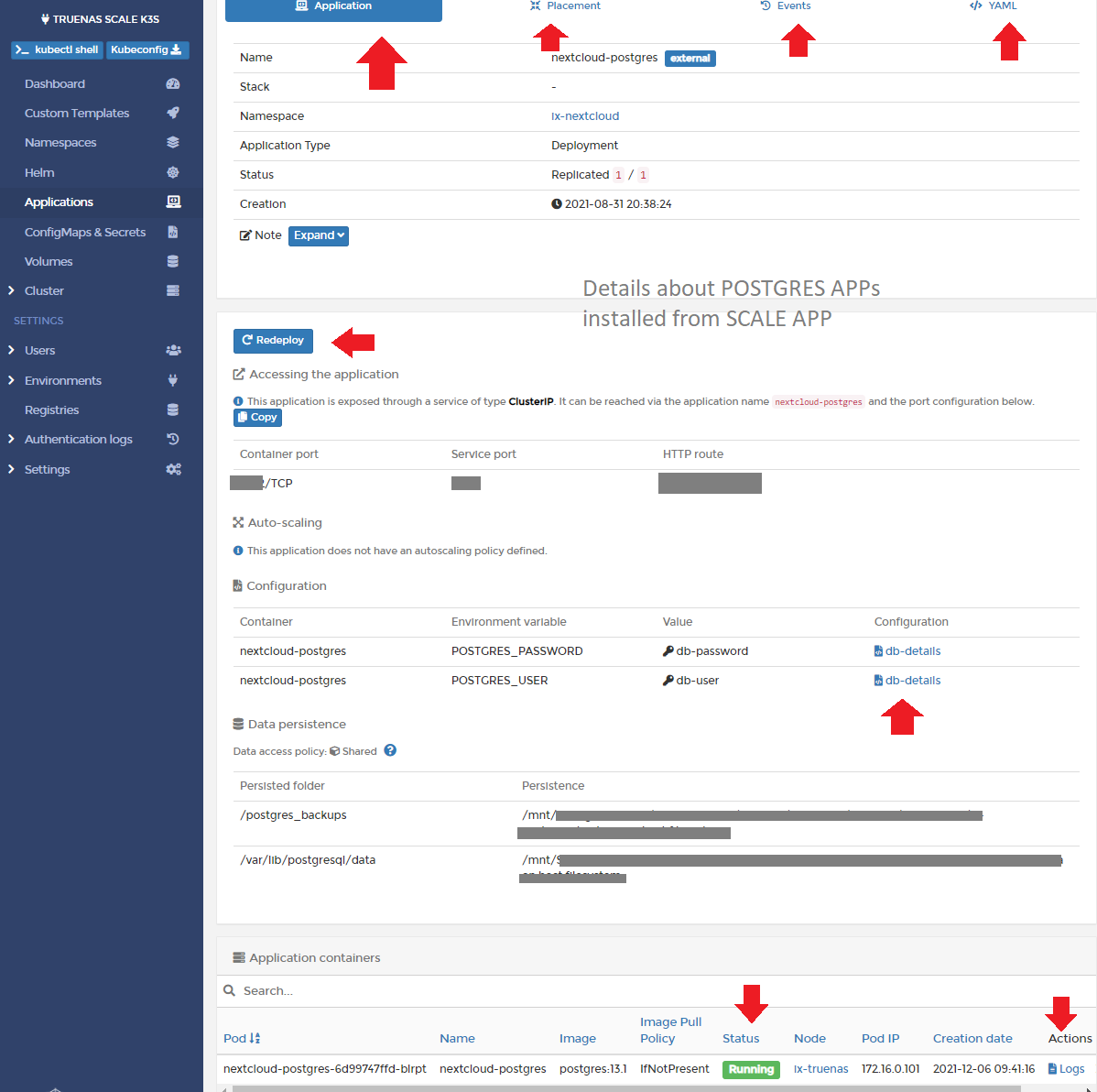The height and width of the screenshot is (1092, 1097).
Task: Redeploy the nextcloud-postgres application
Action: point(273,340)
